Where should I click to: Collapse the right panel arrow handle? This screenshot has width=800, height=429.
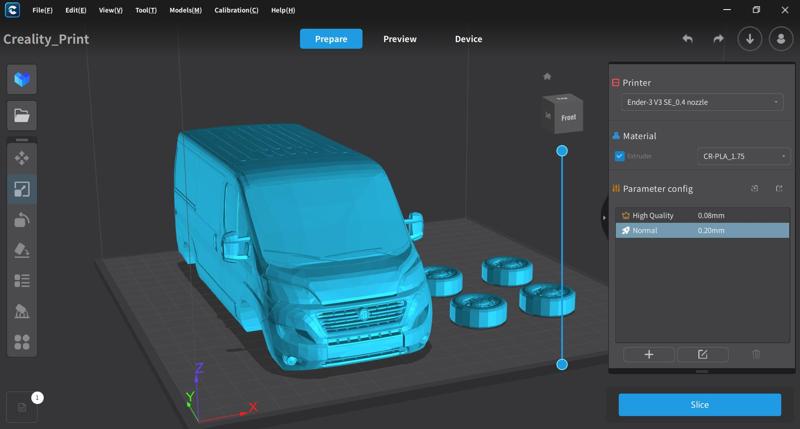[x=604, y=218]
